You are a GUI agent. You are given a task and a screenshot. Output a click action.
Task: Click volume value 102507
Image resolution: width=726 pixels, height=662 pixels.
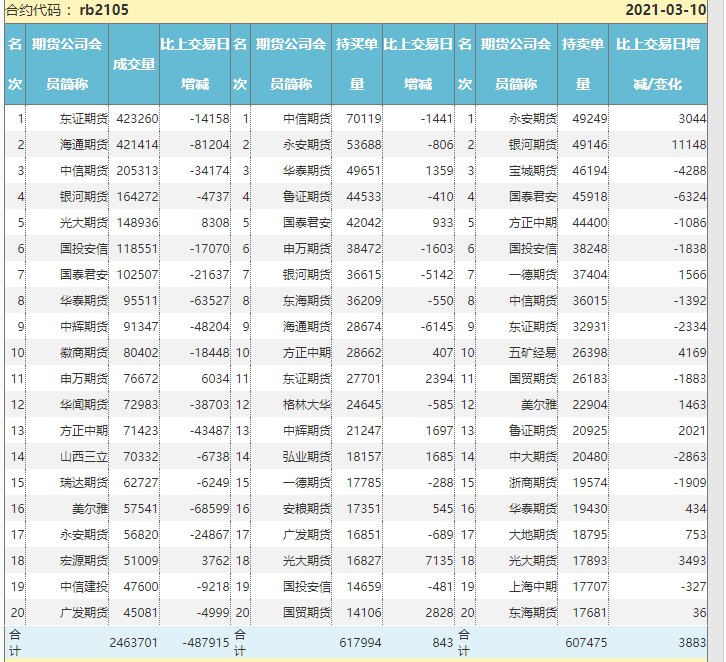138,275
